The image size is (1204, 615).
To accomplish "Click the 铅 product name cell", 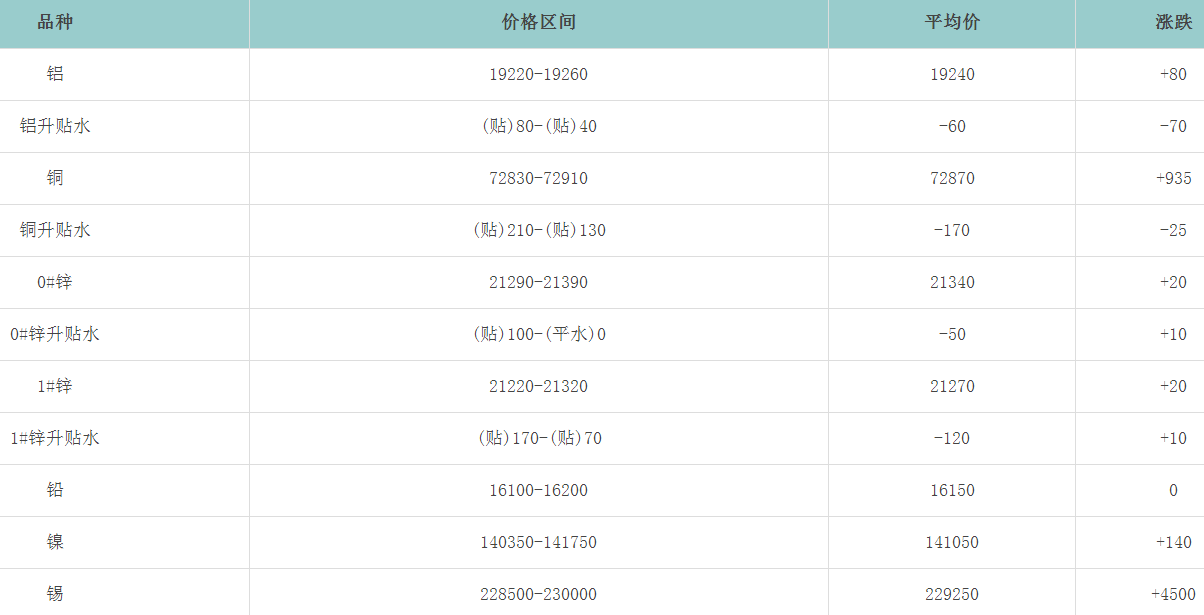I will coord(55,490).
